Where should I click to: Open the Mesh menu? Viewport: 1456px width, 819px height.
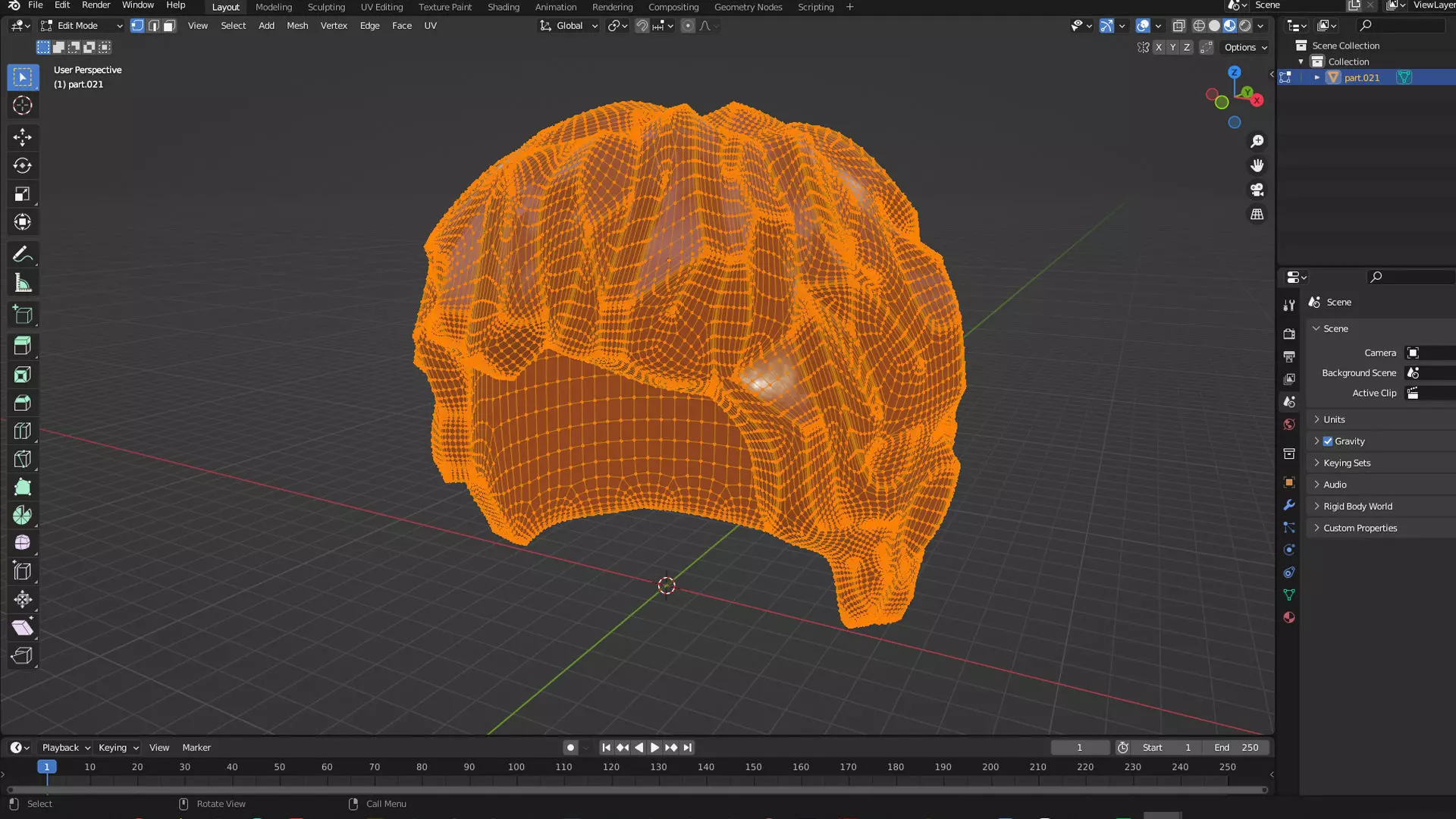tap(297, 26)
